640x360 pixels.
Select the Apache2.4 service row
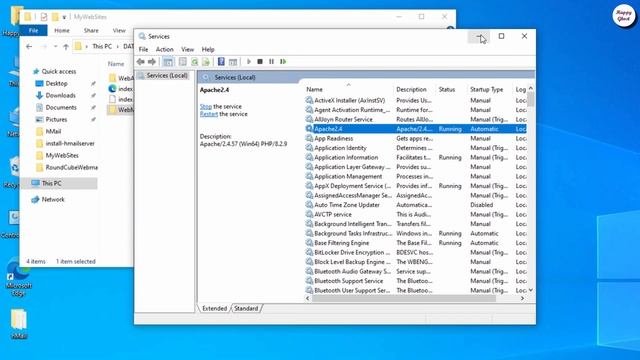(416, 129)
